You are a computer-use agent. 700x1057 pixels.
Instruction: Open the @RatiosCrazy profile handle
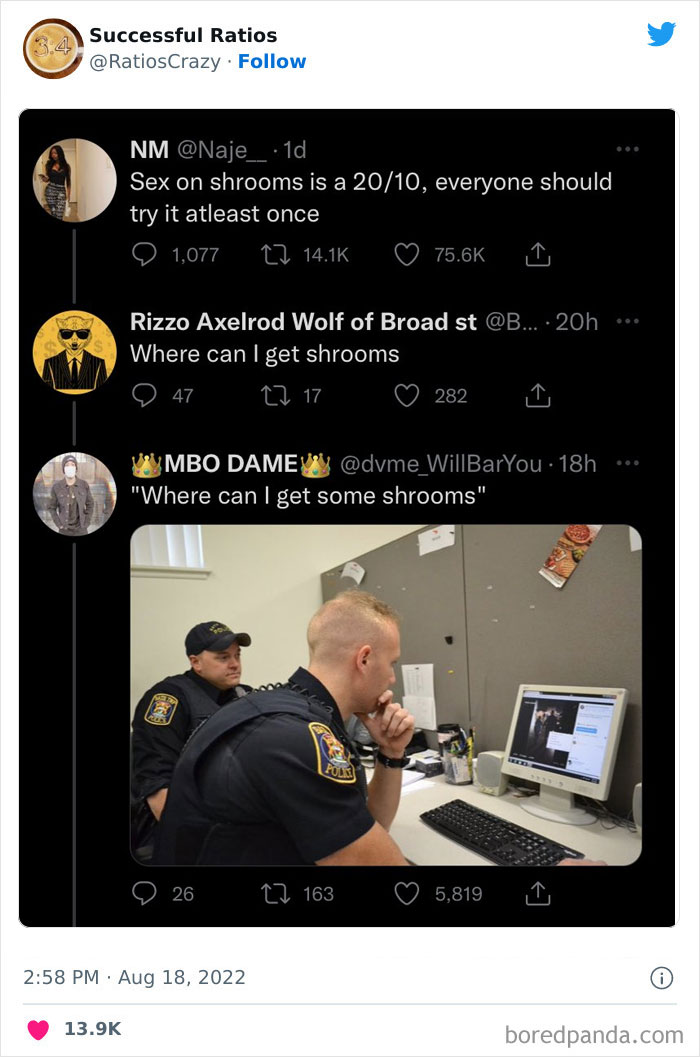(155, 61)
